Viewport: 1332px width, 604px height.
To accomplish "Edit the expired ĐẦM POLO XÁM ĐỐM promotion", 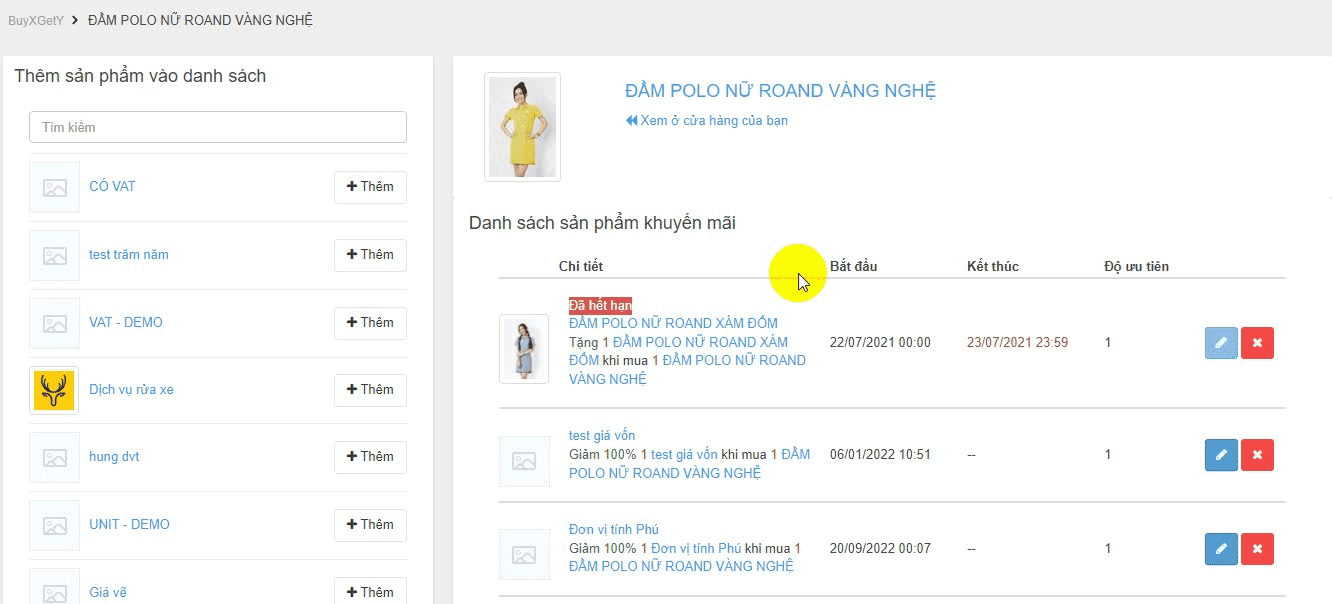I will (1221, 343).
